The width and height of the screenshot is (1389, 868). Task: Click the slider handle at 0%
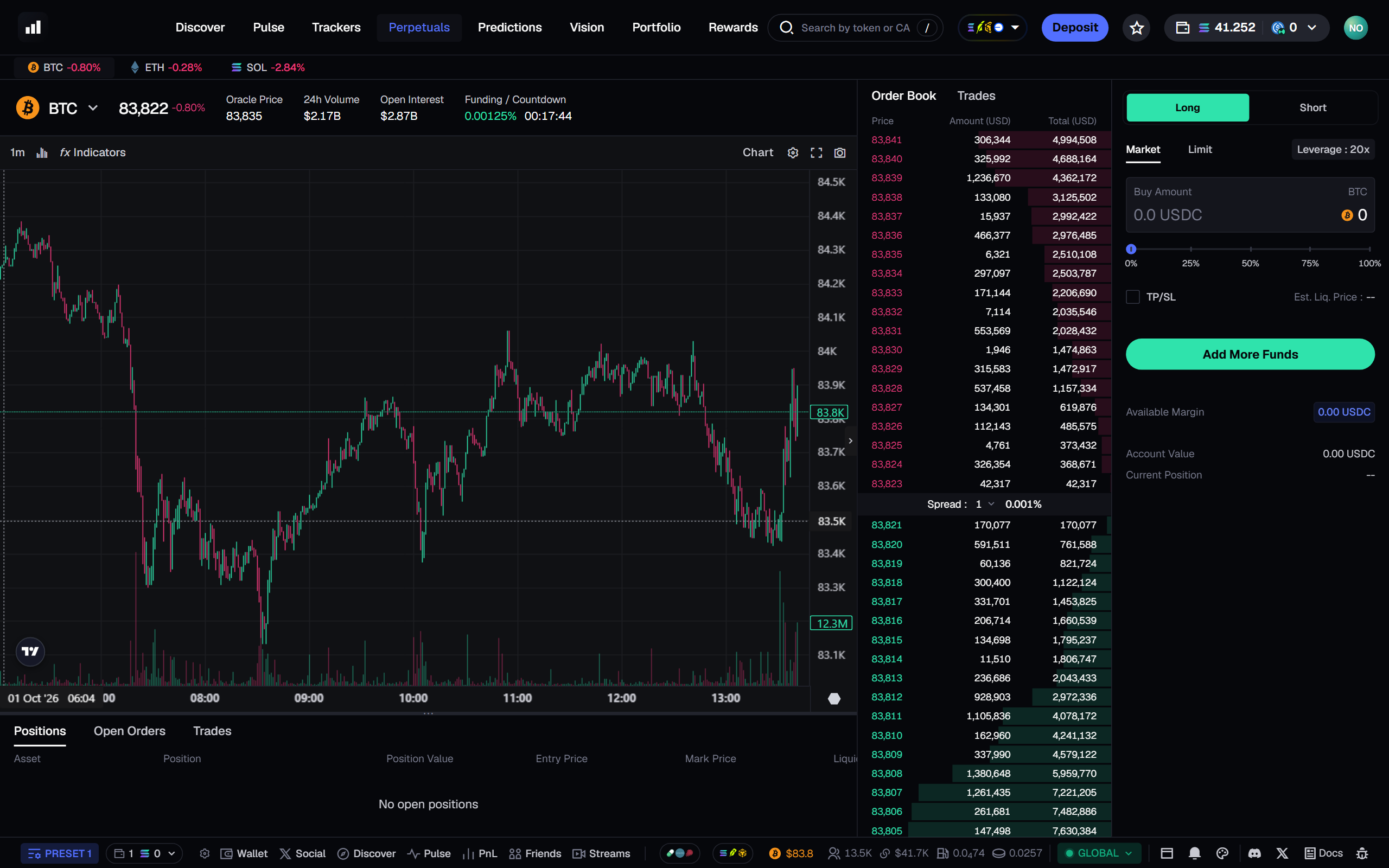[1131, 249]
